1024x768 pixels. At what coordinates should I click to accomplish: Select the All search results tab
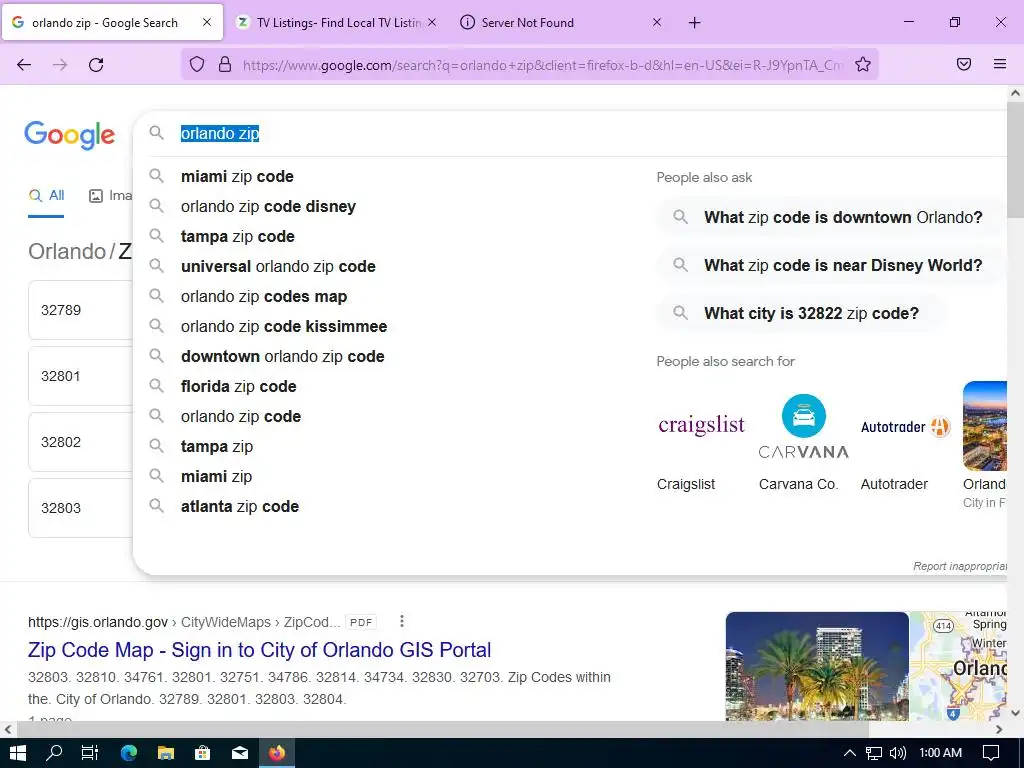pos(46,196)
